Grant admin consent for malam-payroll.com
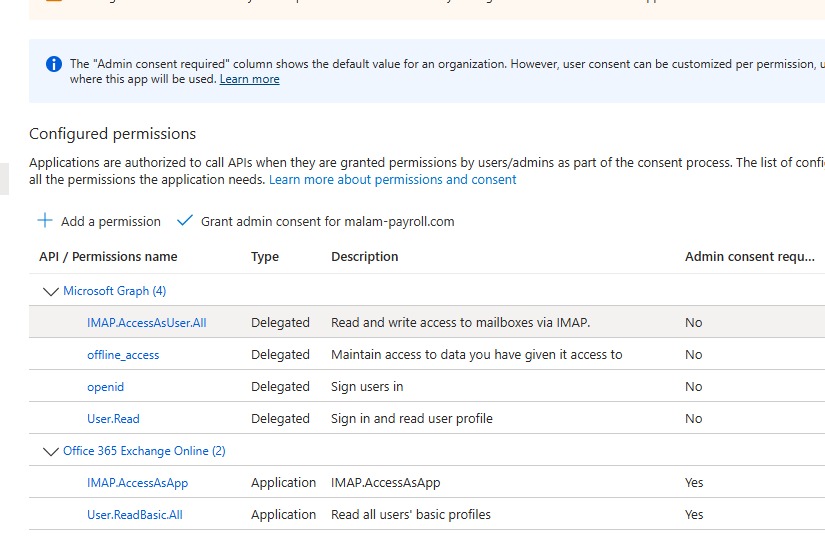 pos(327,222)
